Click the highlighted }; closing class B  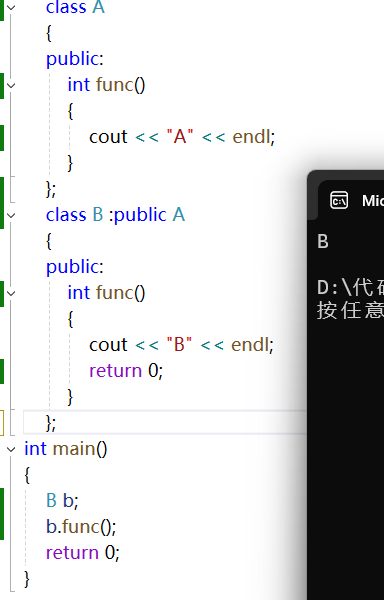(x=51, y=423)
